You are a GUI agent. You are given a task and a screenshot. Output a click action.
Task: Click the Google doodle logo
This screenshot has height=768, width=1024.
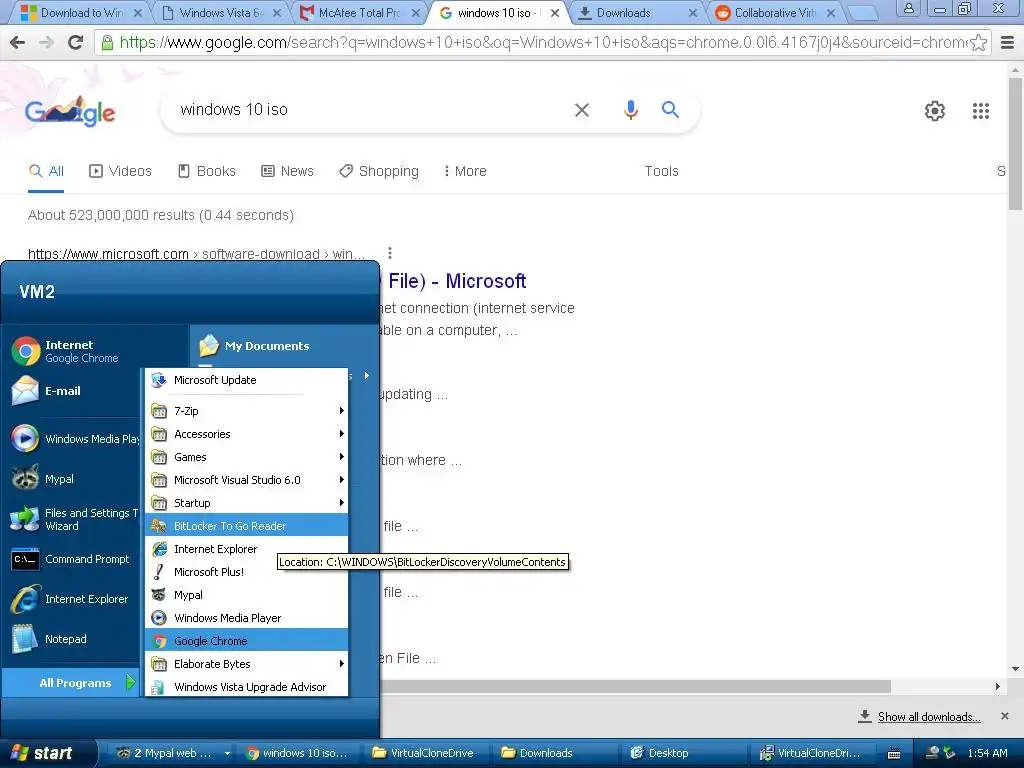pyautogui.click(x=71, y=112)
